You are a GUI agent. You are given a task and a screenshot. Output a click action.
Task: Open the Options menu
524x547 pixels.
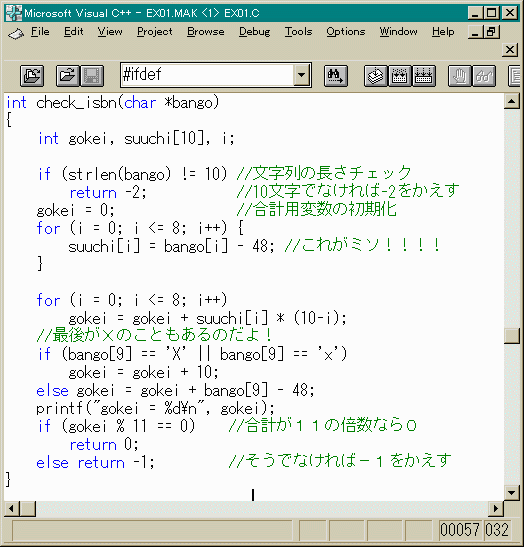pyautogui.click(x=346, y=32)
